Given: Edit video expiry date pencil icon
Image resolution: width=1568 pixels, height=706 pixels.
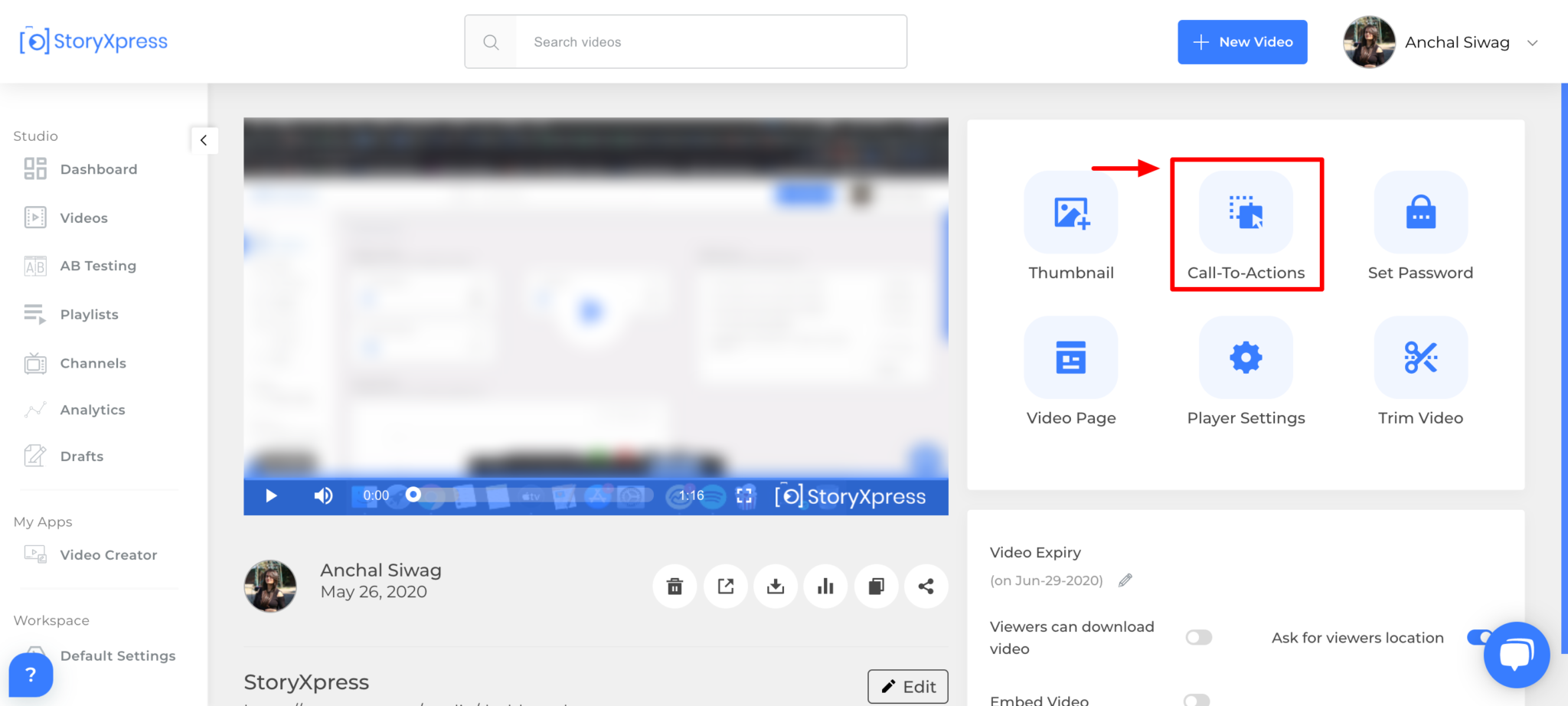Looking at the screenshot, I should click(1125, 580).
